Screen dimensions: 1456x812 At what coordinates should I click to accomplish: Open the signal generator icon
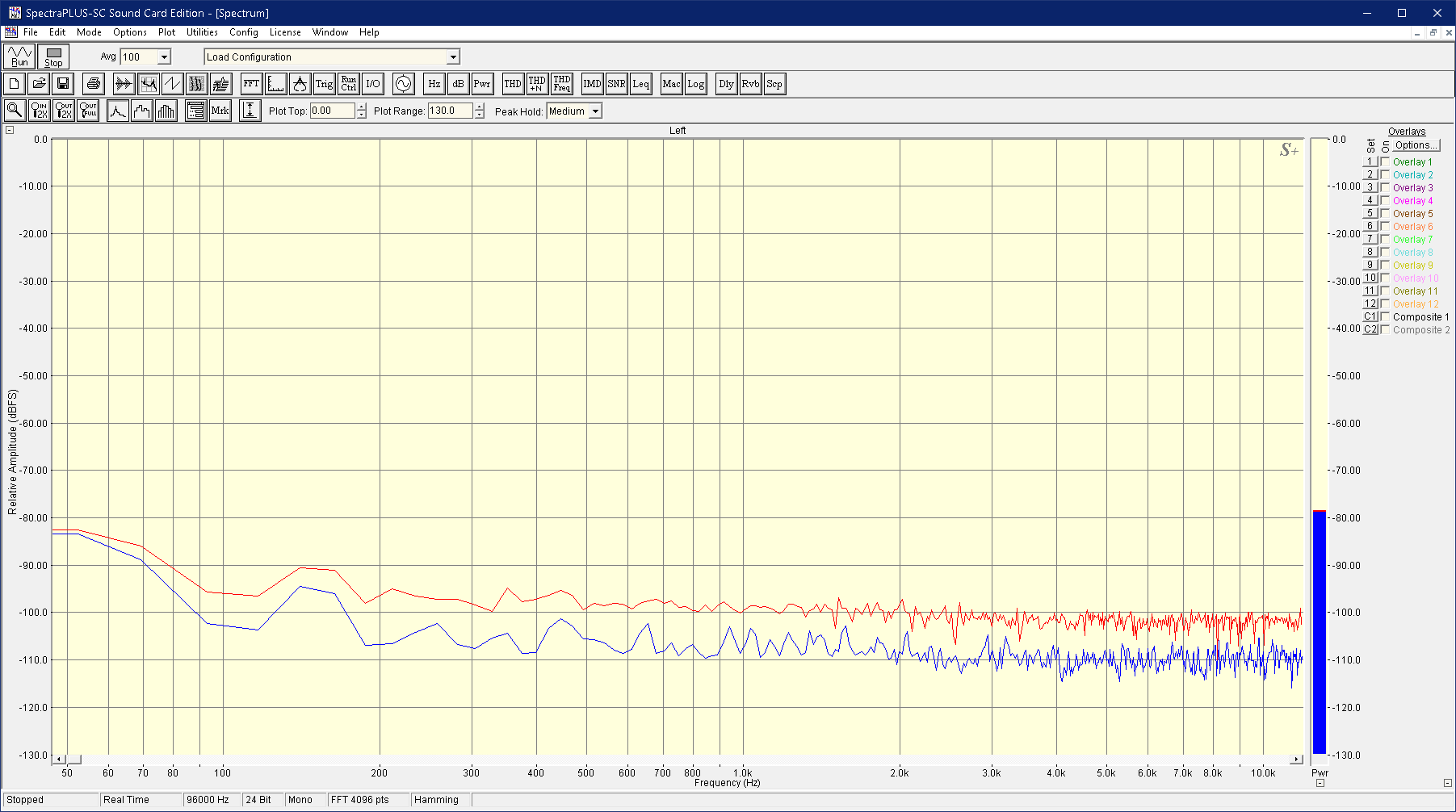[x=403, y=84]
